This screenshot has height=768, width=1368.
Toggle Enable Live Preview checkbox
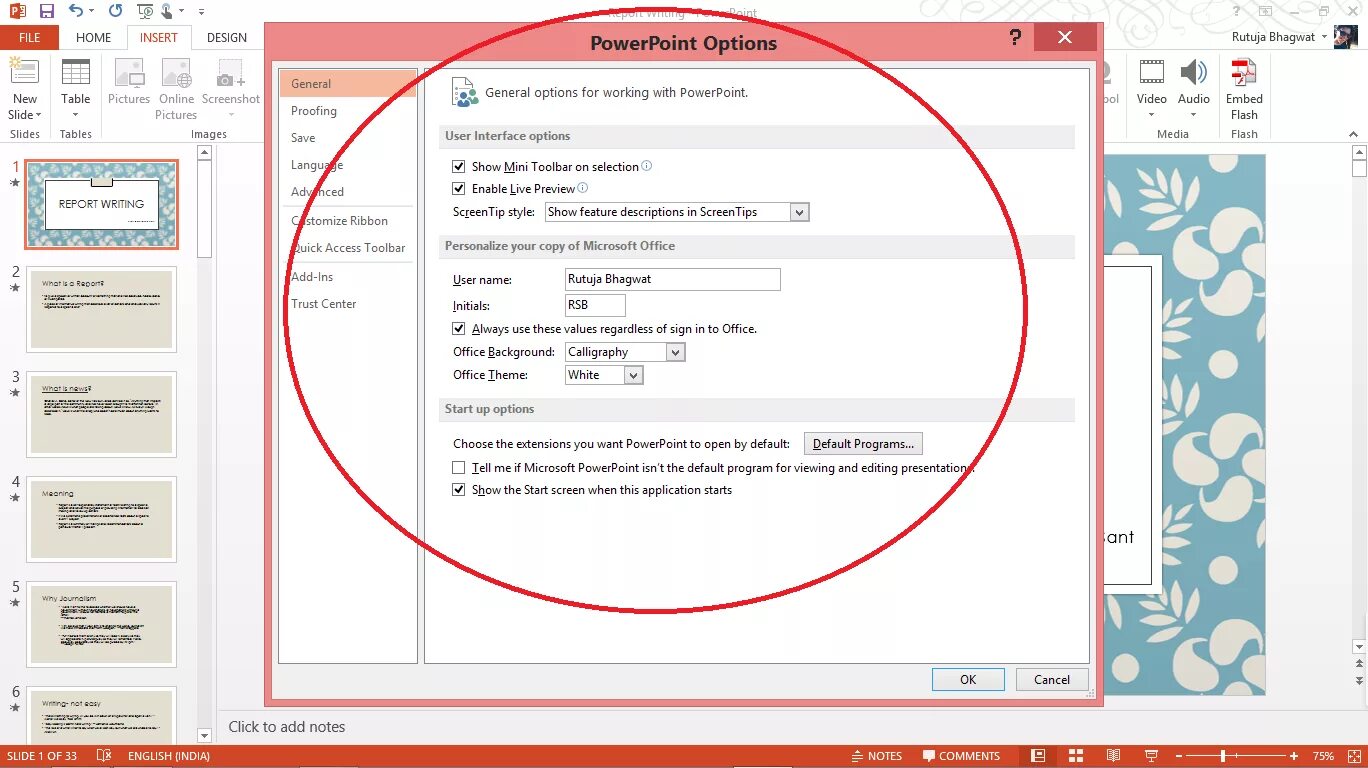coord(459,189)
